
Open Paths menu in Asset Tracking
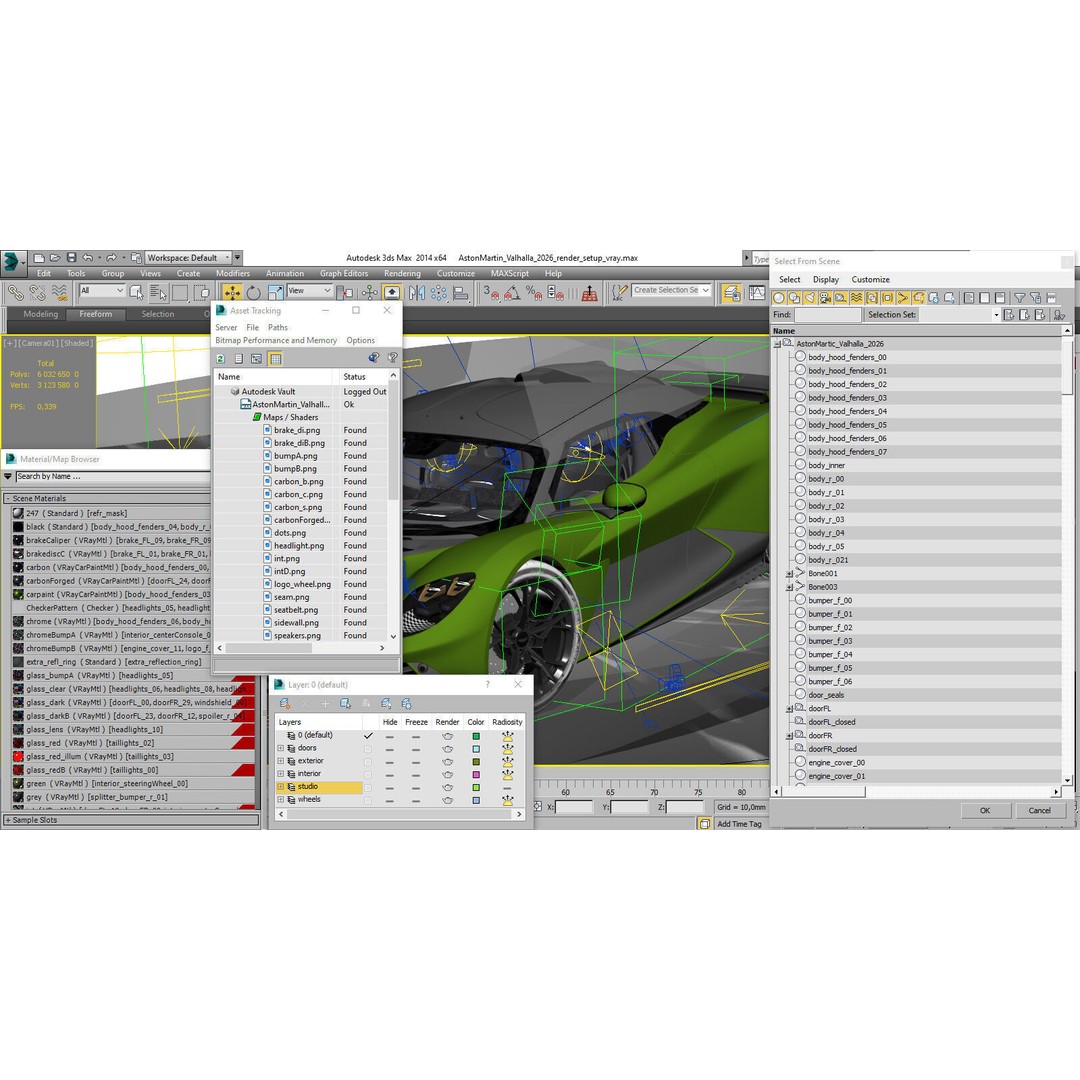(x=278, y=328)
